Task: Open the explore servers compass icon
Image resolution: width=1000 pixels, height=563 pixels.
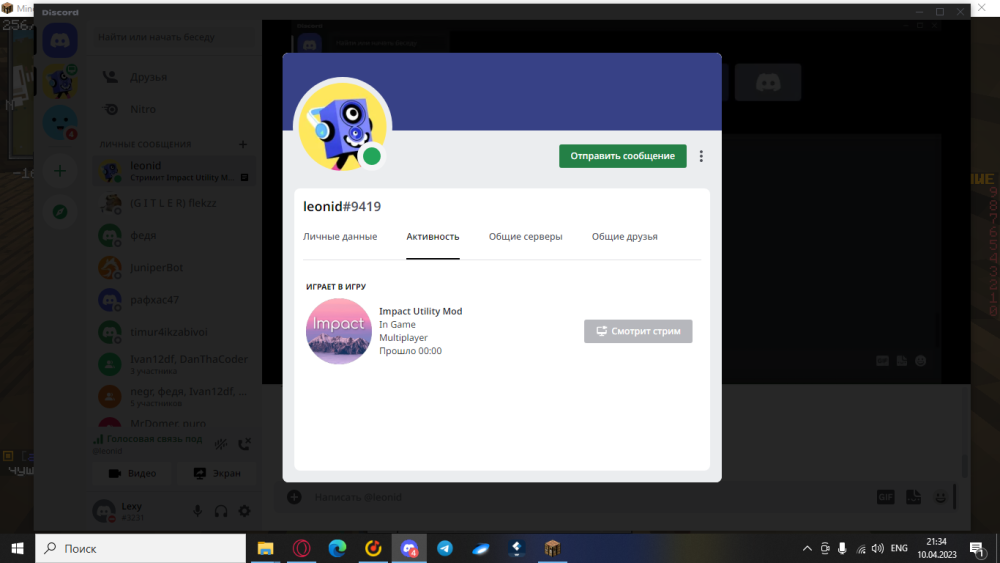Action: coord(60,212)
